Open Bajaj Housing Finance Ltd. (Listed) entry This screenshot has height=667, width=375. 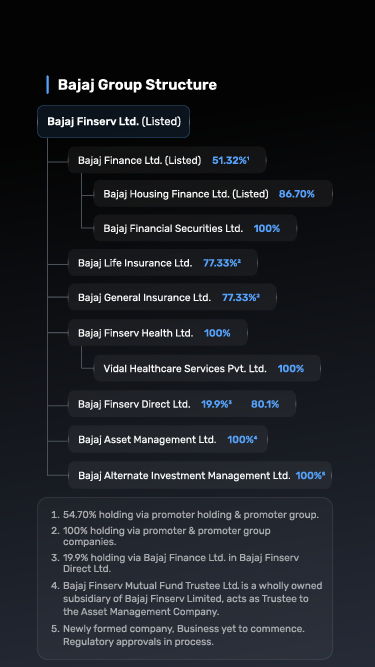coord(213,194)
